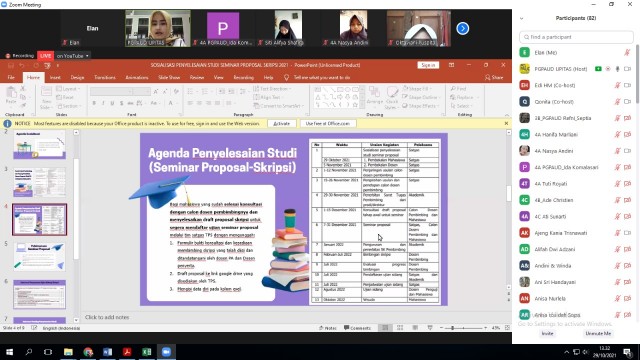
Task: Switch to Reading View icon
Action: pyautogui.click(x=415, y=328)
